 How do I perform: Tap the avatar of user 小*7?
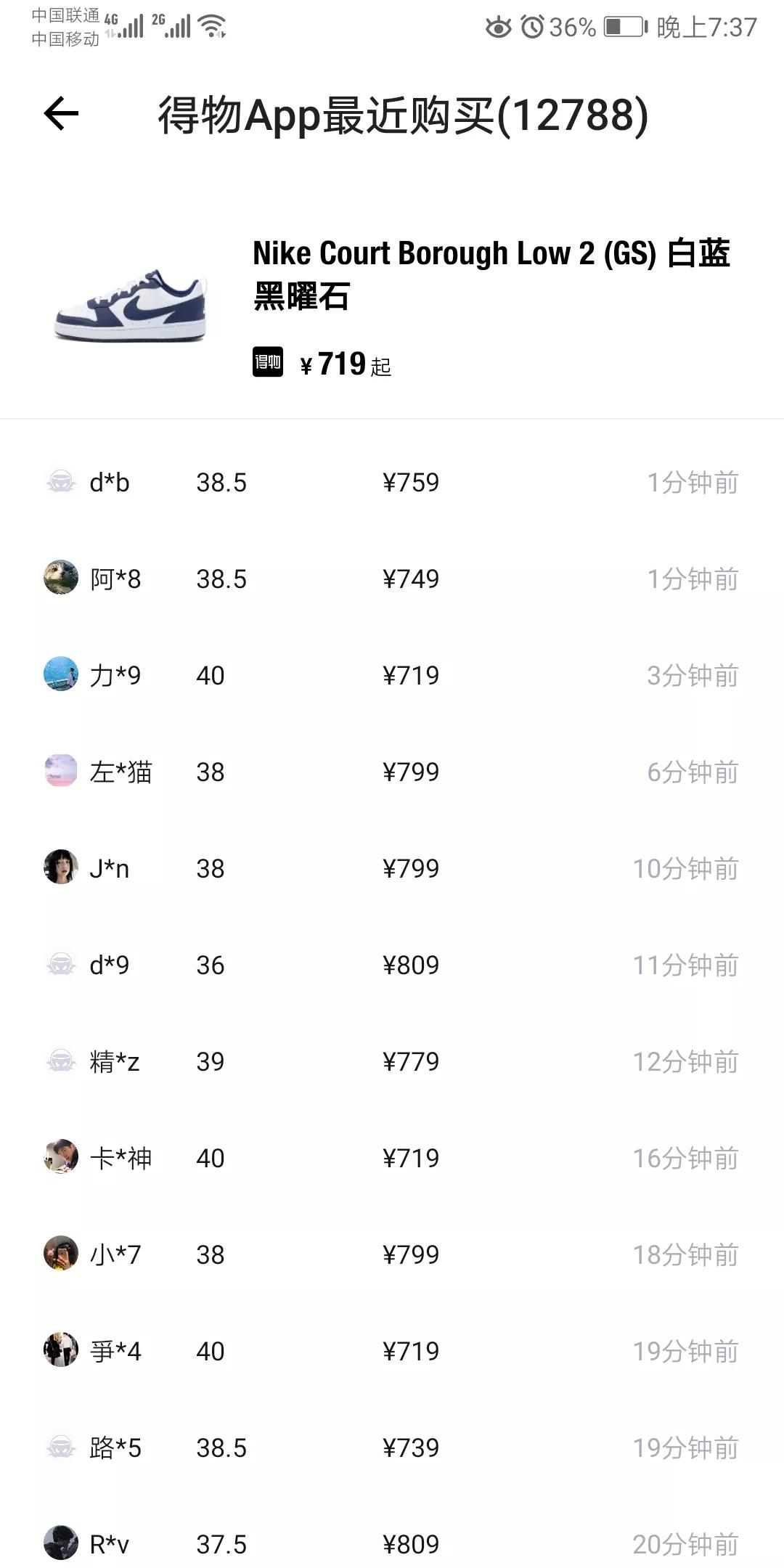tap(61, 1254)
